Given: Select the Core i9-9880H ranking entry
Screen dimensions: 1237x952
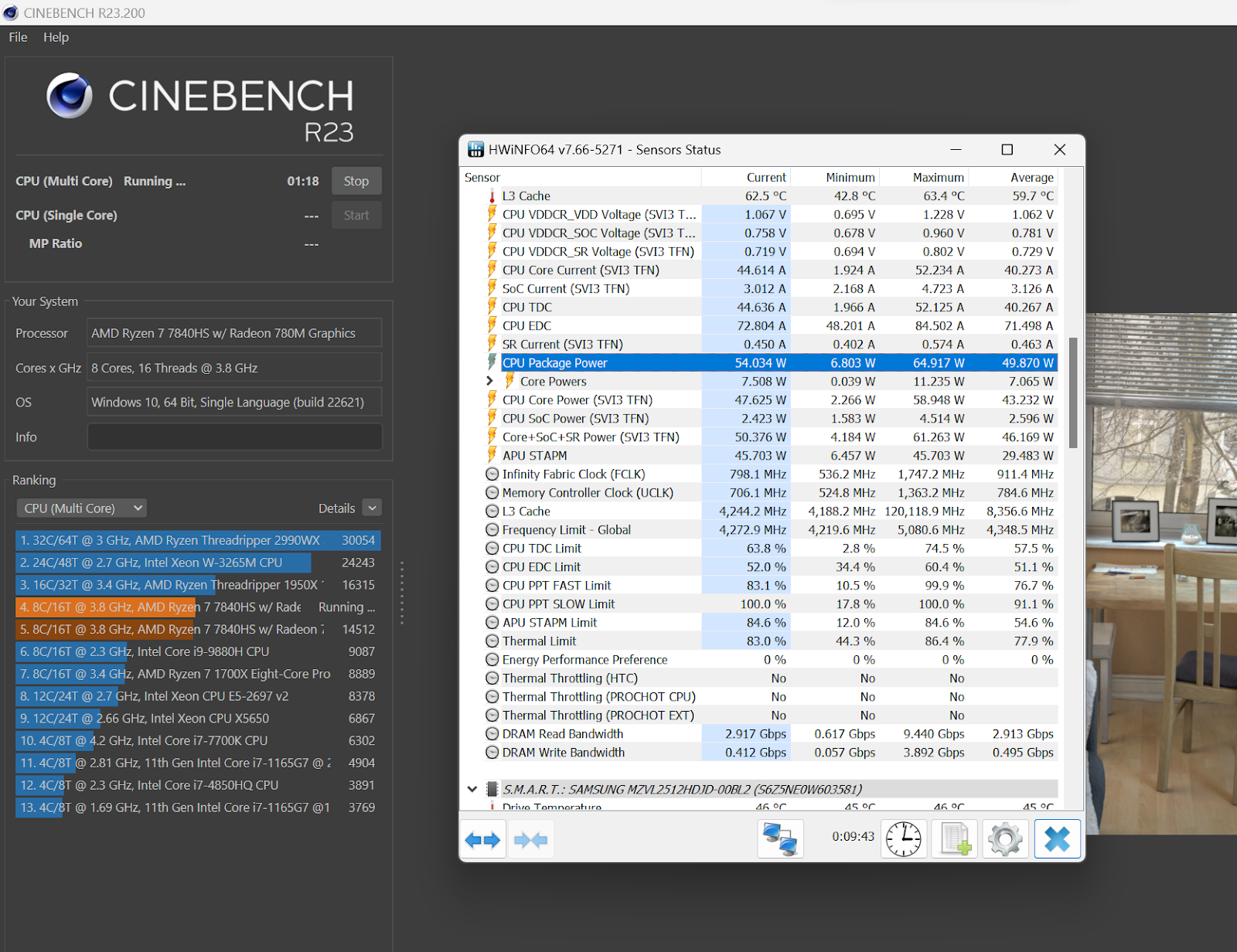Looking at the screenshot, I should (198, 651).
